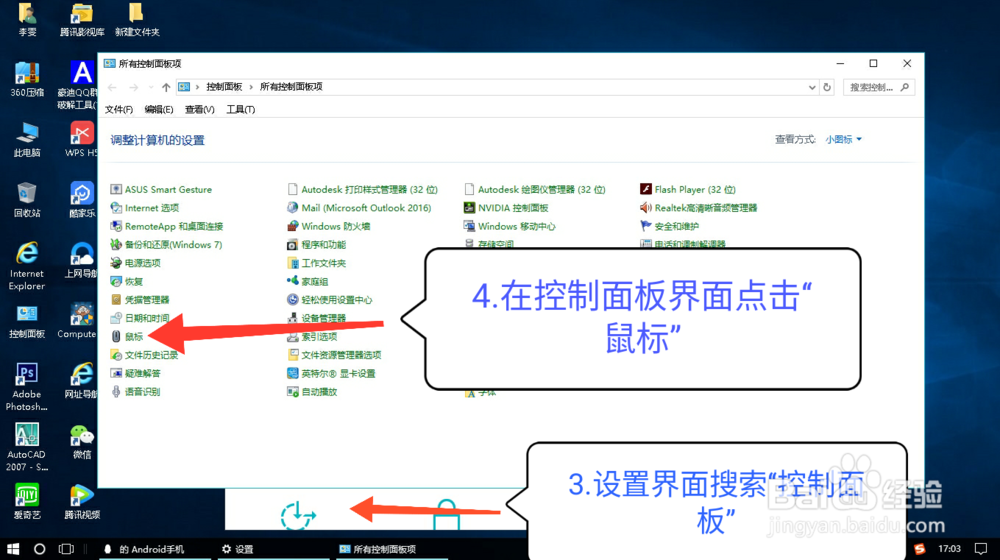
Task: Open the 工具(T) menu
Action: 240,110
